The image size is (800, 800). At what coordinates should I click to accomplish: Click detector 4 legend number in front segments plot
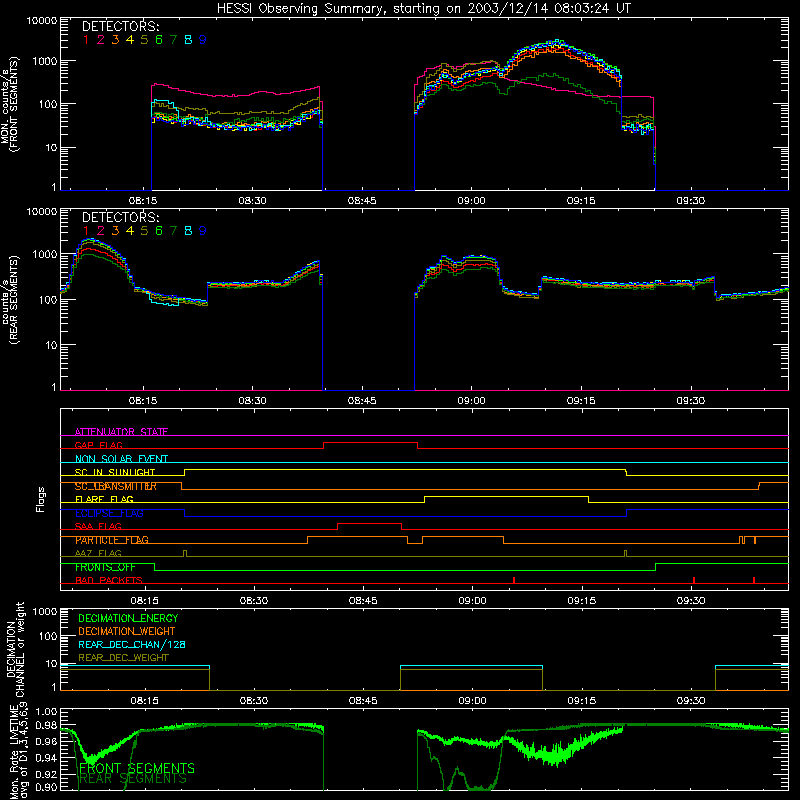(x=130, y=40)
